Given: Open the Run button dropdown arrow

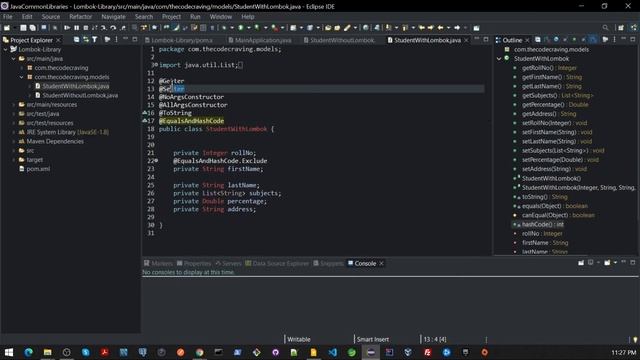Looking at the screenshot, I should click(249, 28).
